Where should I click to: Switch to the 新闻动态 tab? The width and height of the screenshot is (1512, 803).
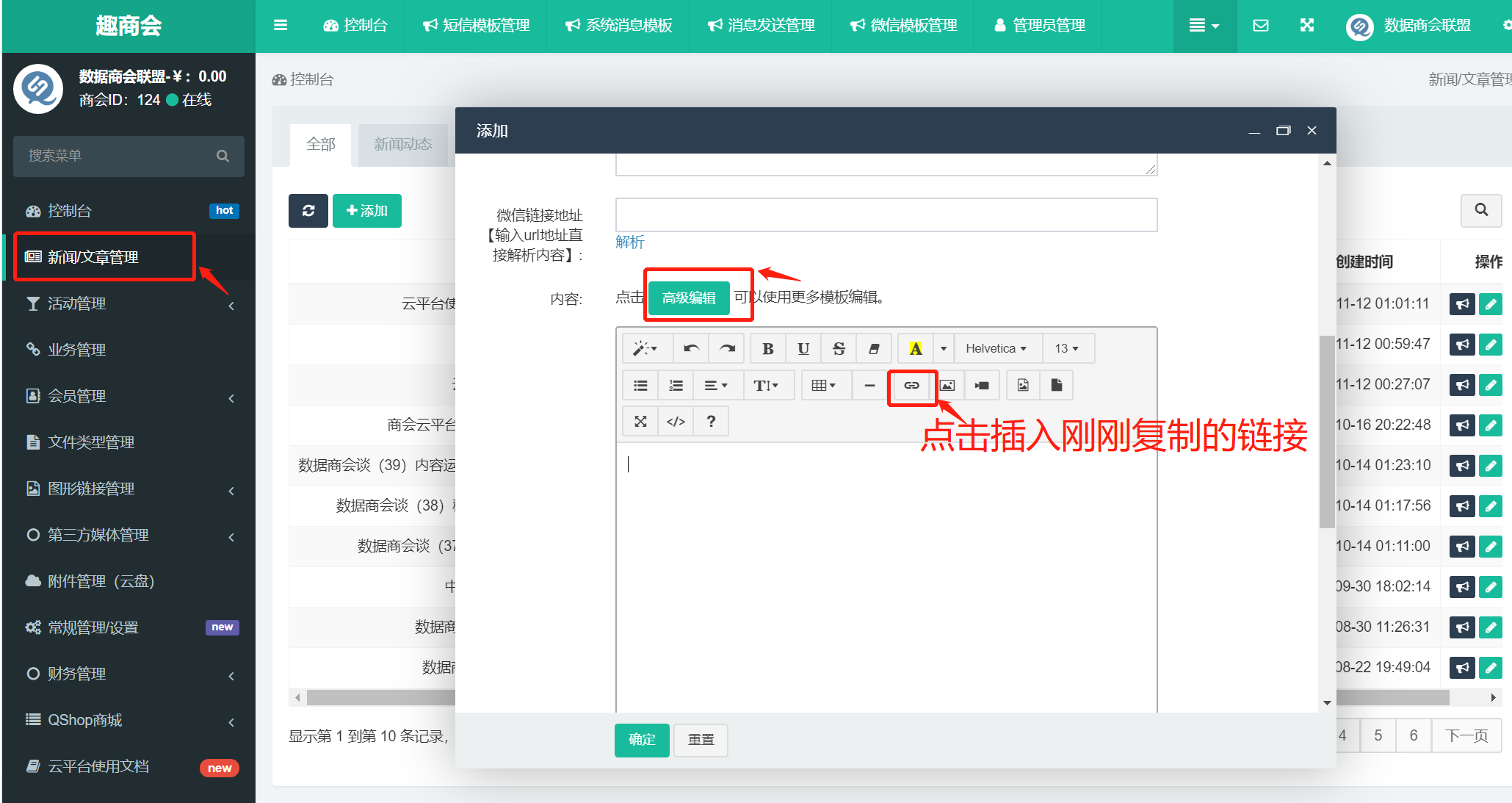pos(403,145)
